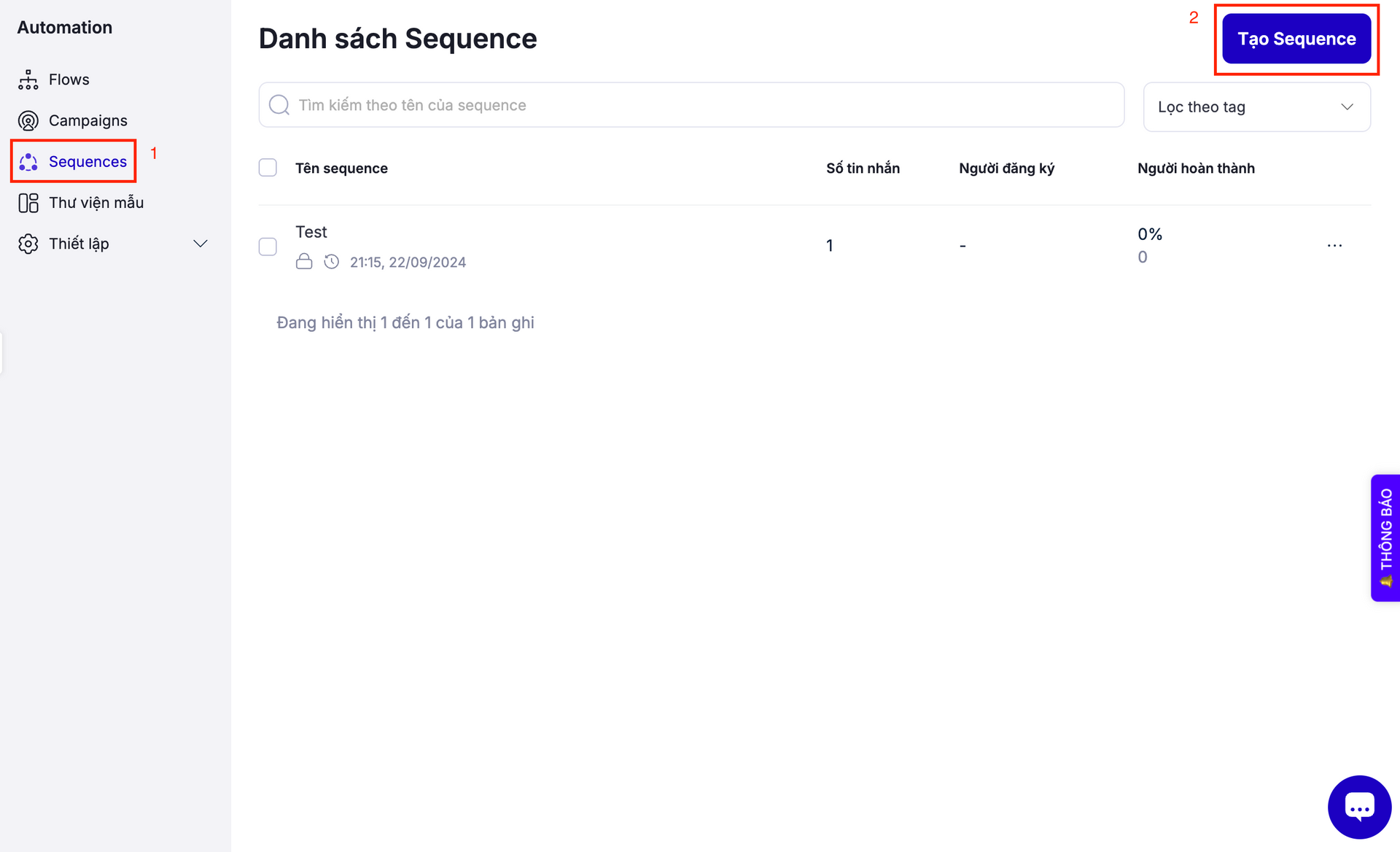Focus the sequence name search field

point(700,105)
